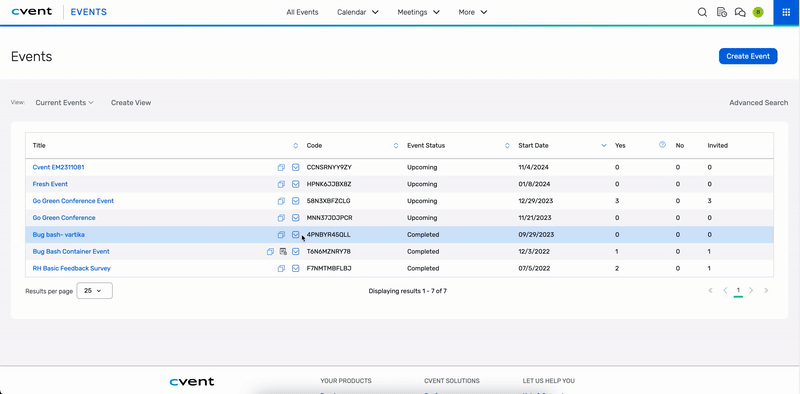This screenshot has width=800, height=394.
Task: Click the Invited column header
Action: [x=717, y=145]
